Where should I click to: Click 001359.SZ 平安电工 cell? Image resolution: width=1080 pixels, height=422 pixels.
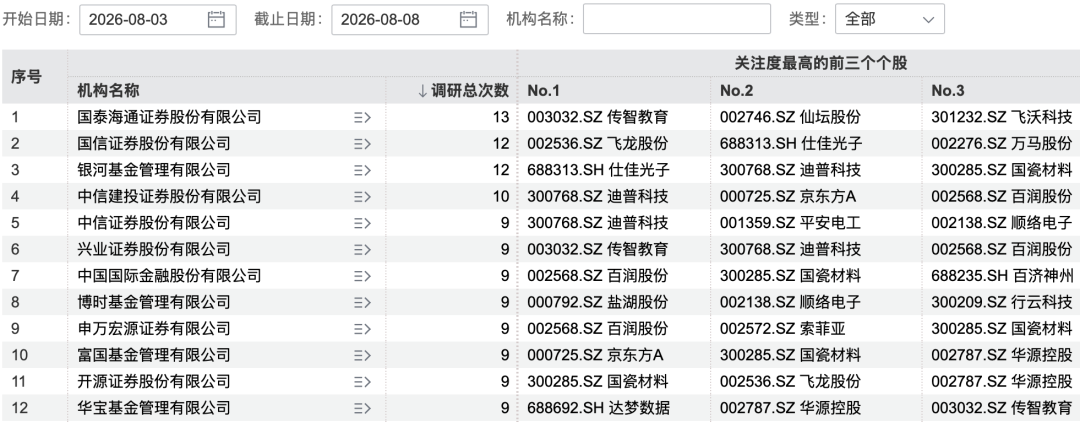pyautogui.click(x=791, y=223)
